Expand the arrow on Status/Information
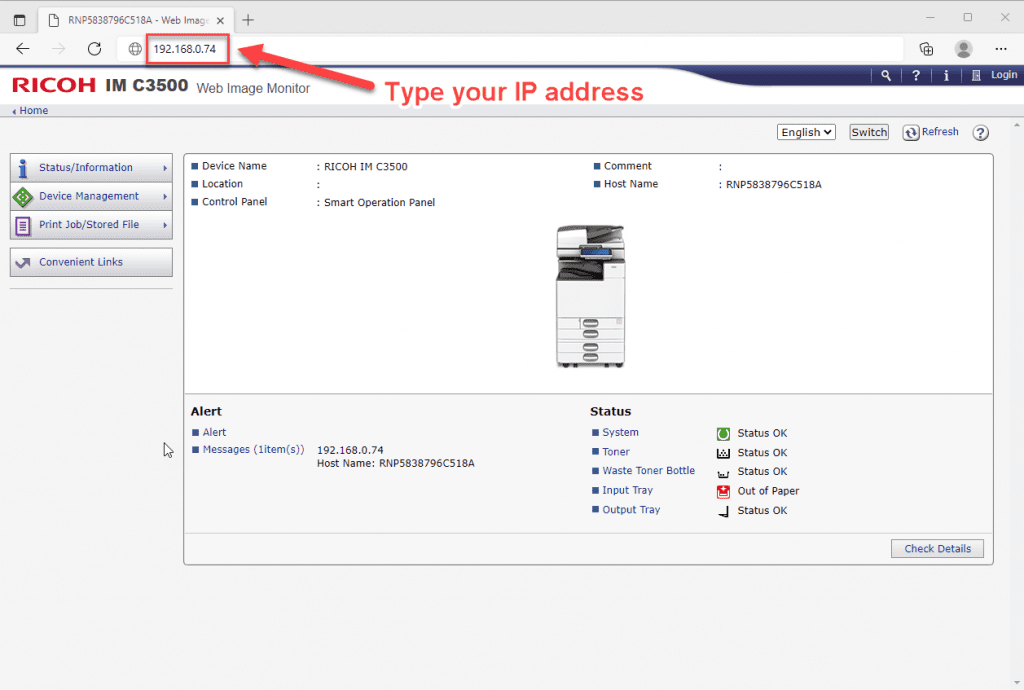1024x690 pixels. point(165,168)
